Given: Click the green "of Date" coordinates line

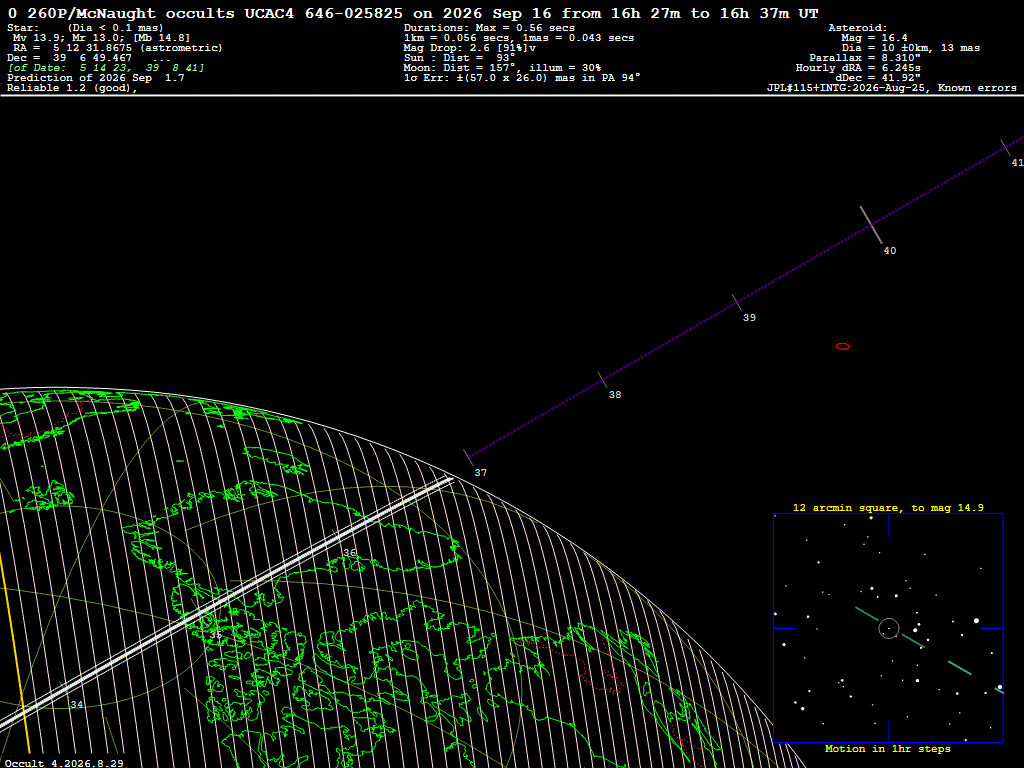Looking at the screenshot, I should [106, 68].
